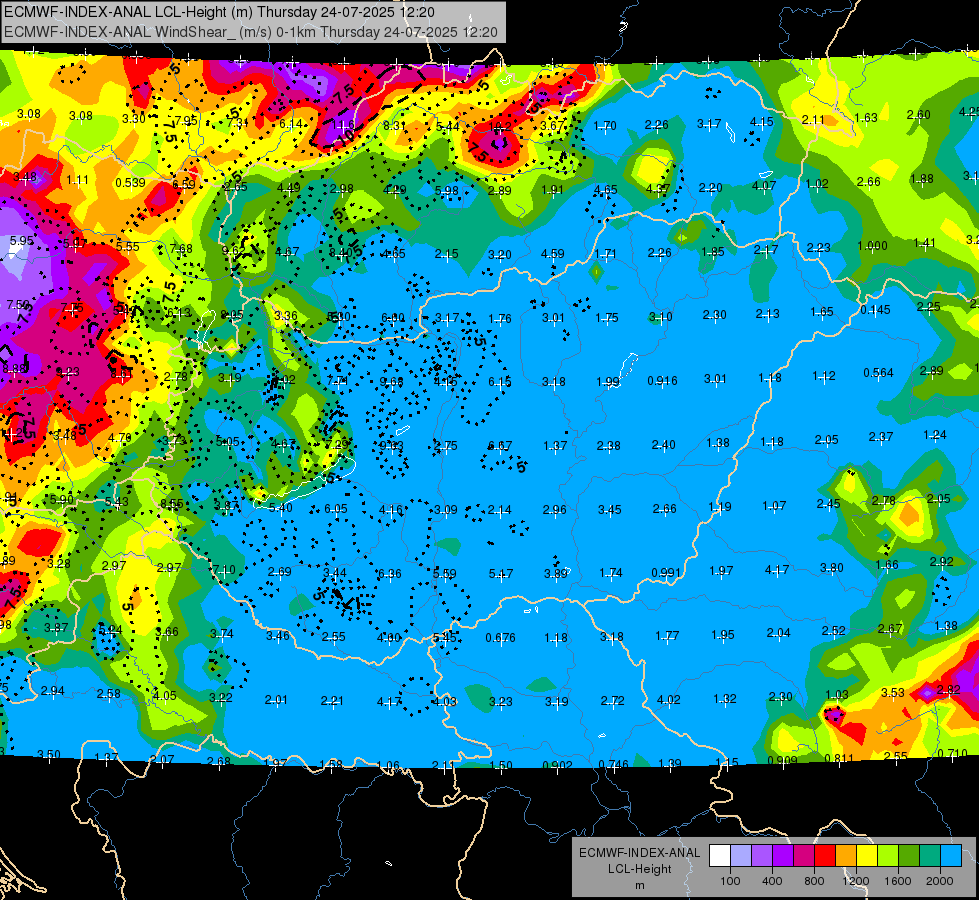Click the 6.67 grid value

click(500, 446)
